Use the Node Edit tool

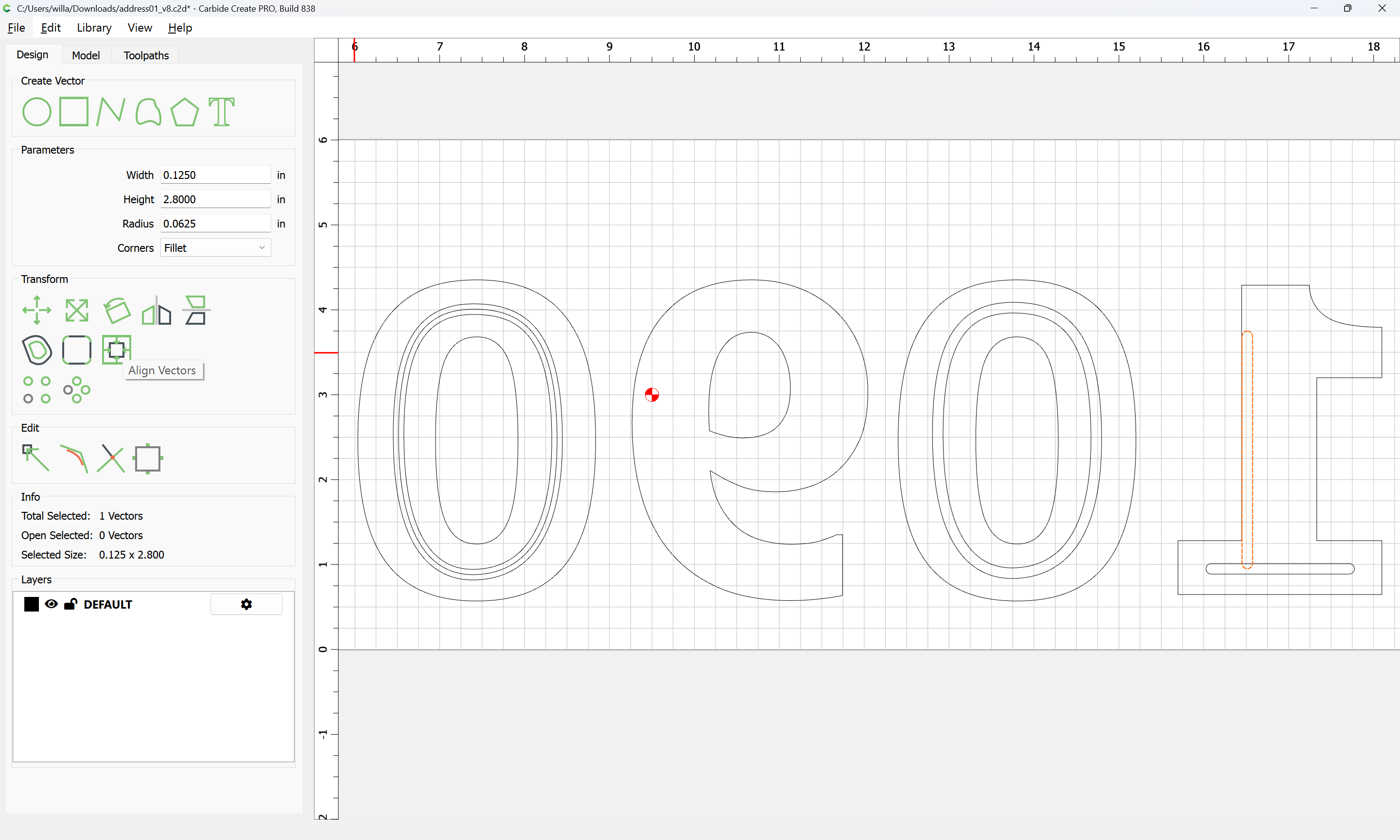click(35, 458)
